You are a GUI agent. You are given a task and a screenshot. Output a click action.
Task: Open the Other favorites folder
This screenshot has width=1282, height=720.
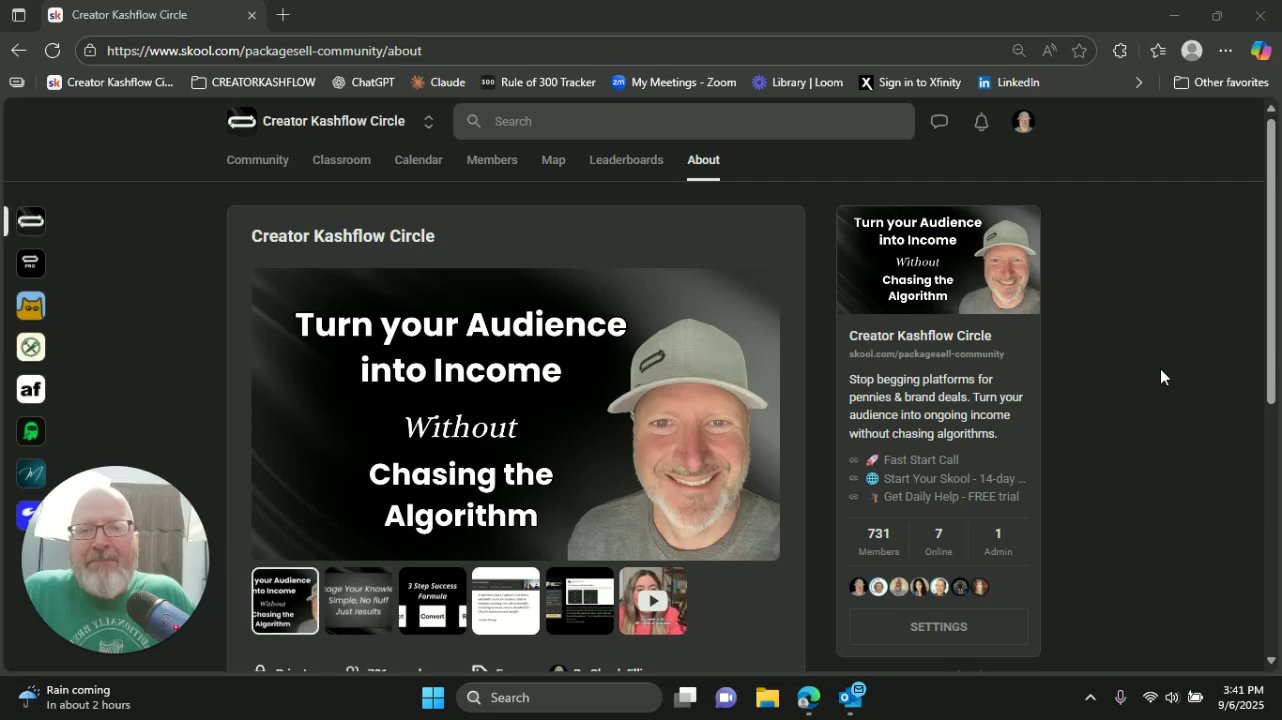click(x=1221, y=83)
